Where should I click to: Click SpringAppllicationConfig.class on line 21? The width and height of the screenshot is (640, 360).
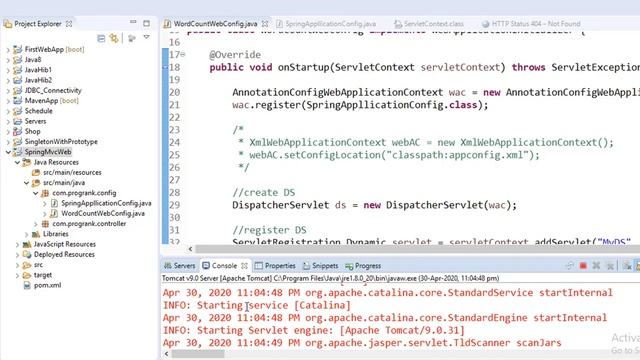tap(391, 105)
